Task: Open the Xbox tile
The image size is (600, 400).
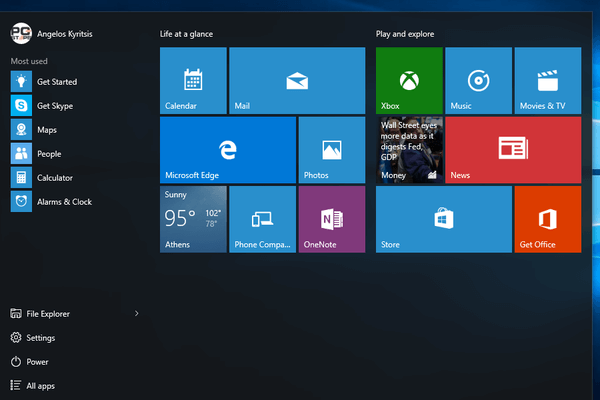Action: coord(409,80)
